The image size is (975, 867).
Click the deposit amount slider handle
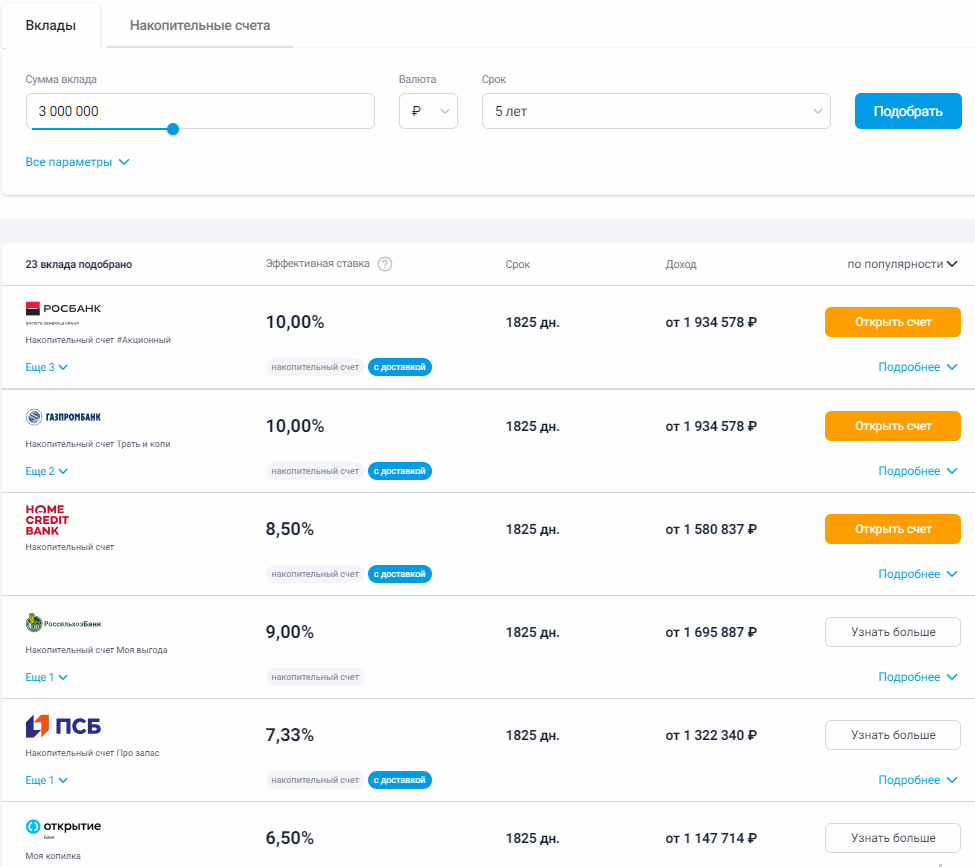click(173, 129)
